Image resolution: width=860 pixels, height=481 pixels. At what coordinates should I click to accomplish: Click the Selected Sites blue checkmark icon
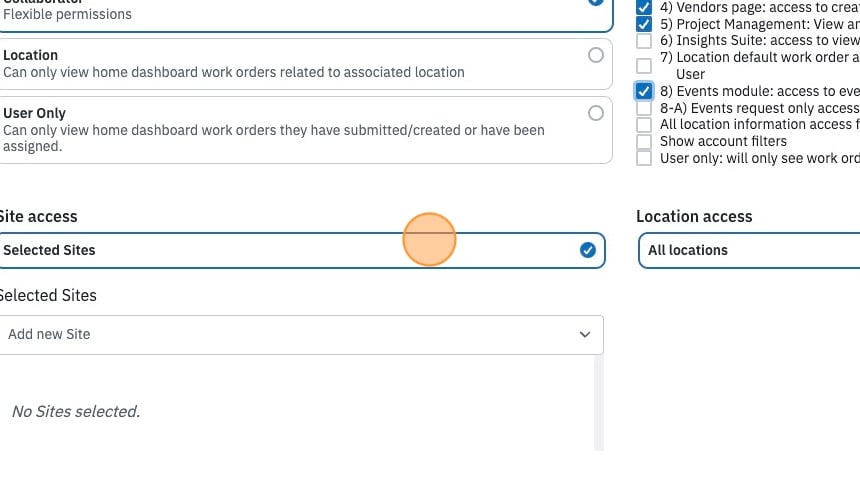pyautogui.click(x=587, y=251)
